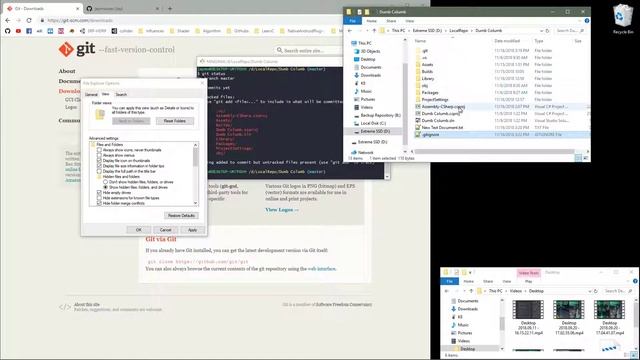This screenshot has height=360, width=640.
Task: Click Reset Folders button
Action: point(175,121)
